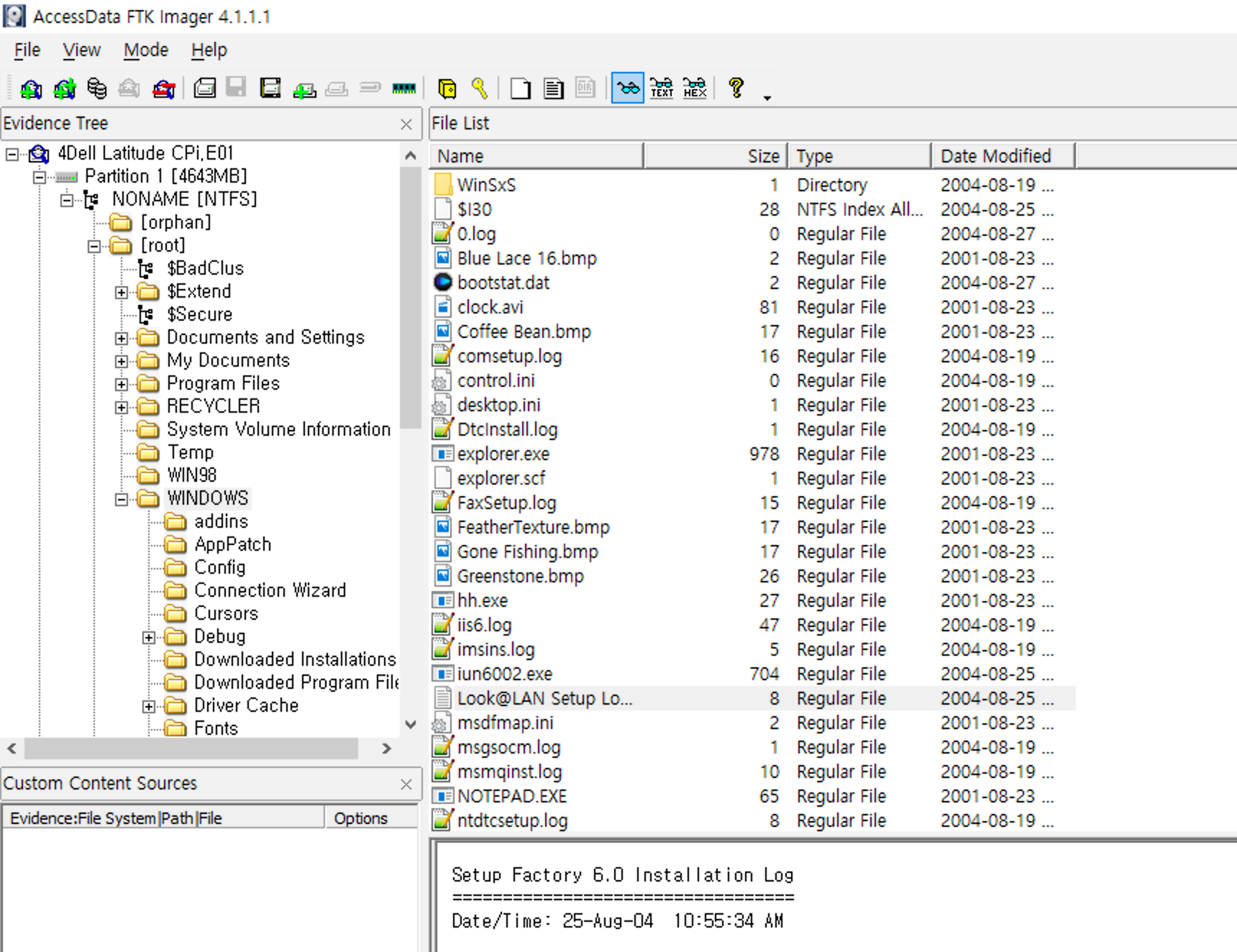
Task: Open the Image Mounting tool icon
Action: [x=96, y=88]
